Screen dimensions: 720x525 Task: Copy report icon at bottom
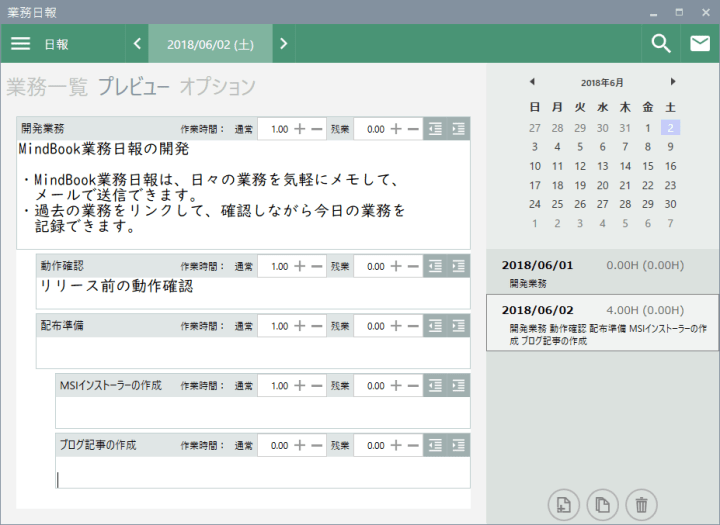click(602, 505)
